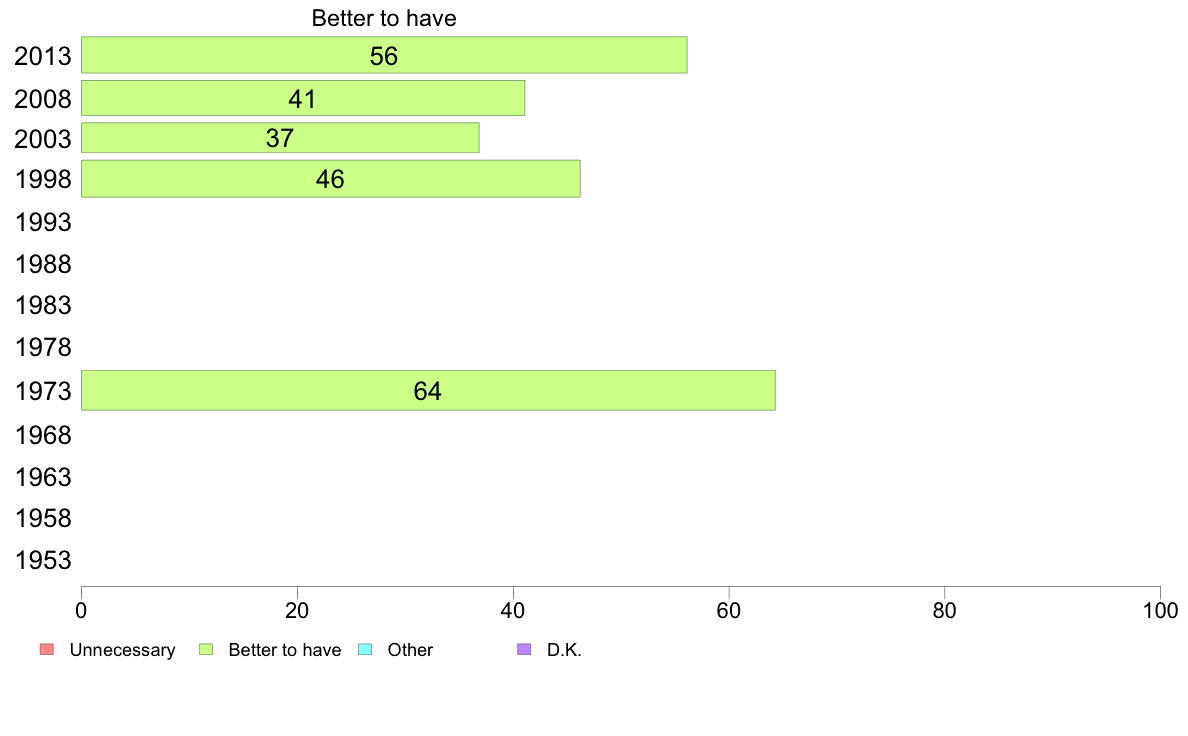Image resolution: width=1188 pixels, height=736 pixels.
Task: Select the 2008 bar showing 41
Action: 303,99
